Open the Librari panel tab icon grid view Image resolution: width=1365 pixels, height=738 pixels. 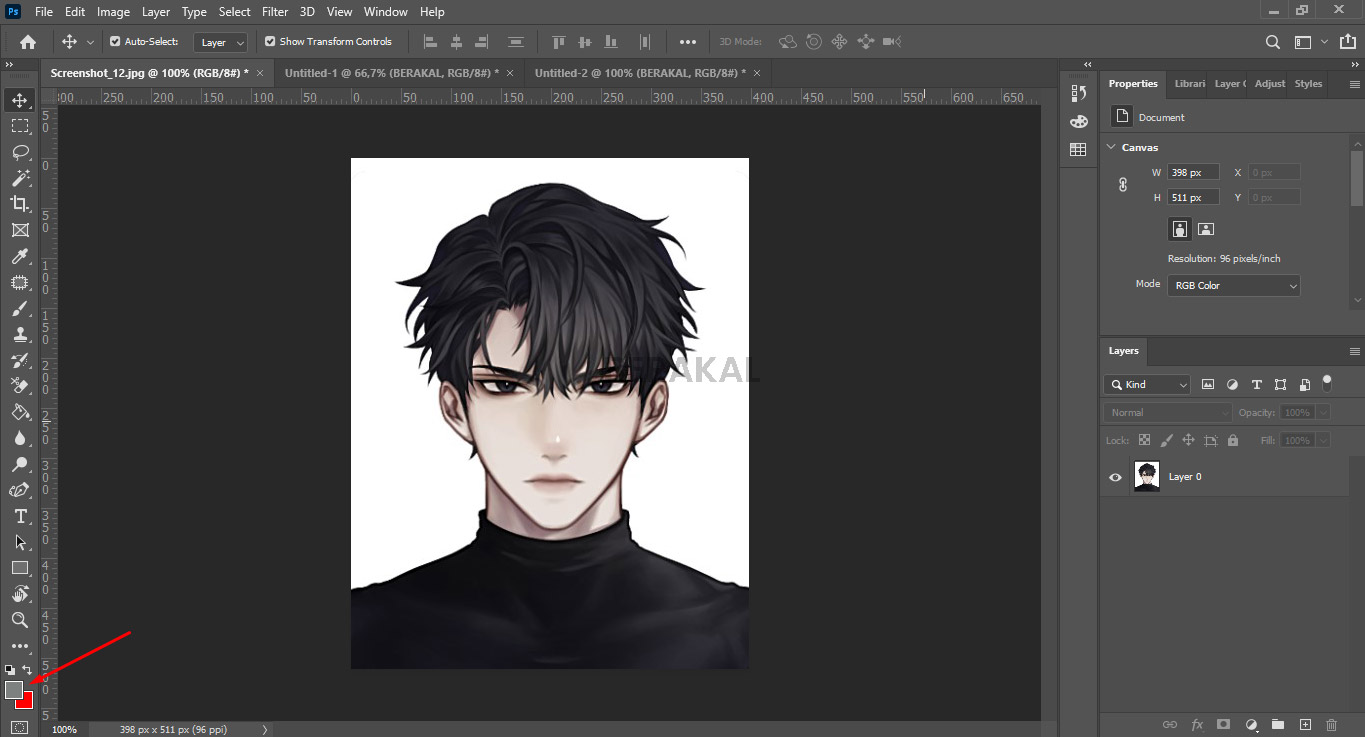click(x=1189, y=83)
